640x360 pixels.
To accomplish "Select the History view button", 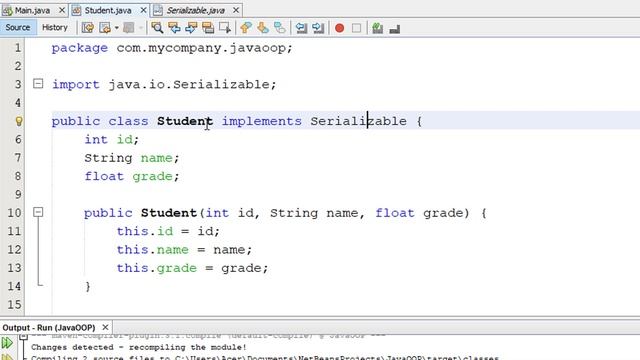I will click(55, 27).
